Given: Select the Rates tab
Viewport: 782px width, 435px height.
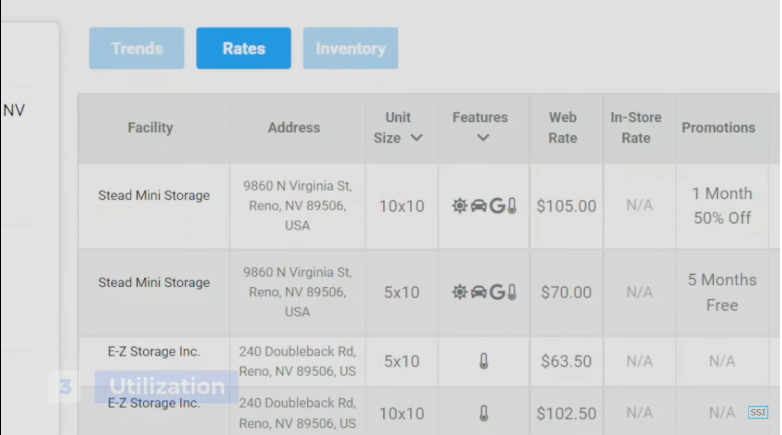Looking at the screenshot, I should tap(243, 48).
